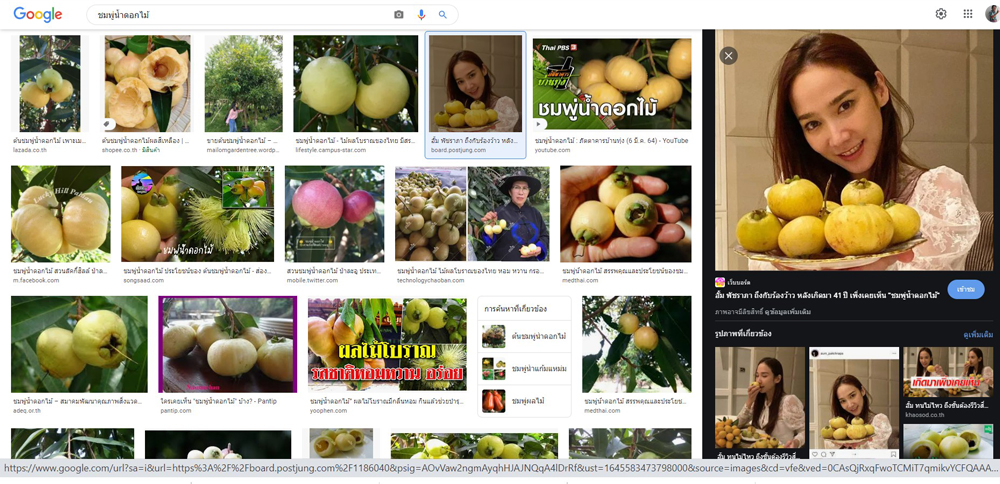Open the Thai PBS YouTube video thumbnail
1000x484 pixels.
pos(612,84)
